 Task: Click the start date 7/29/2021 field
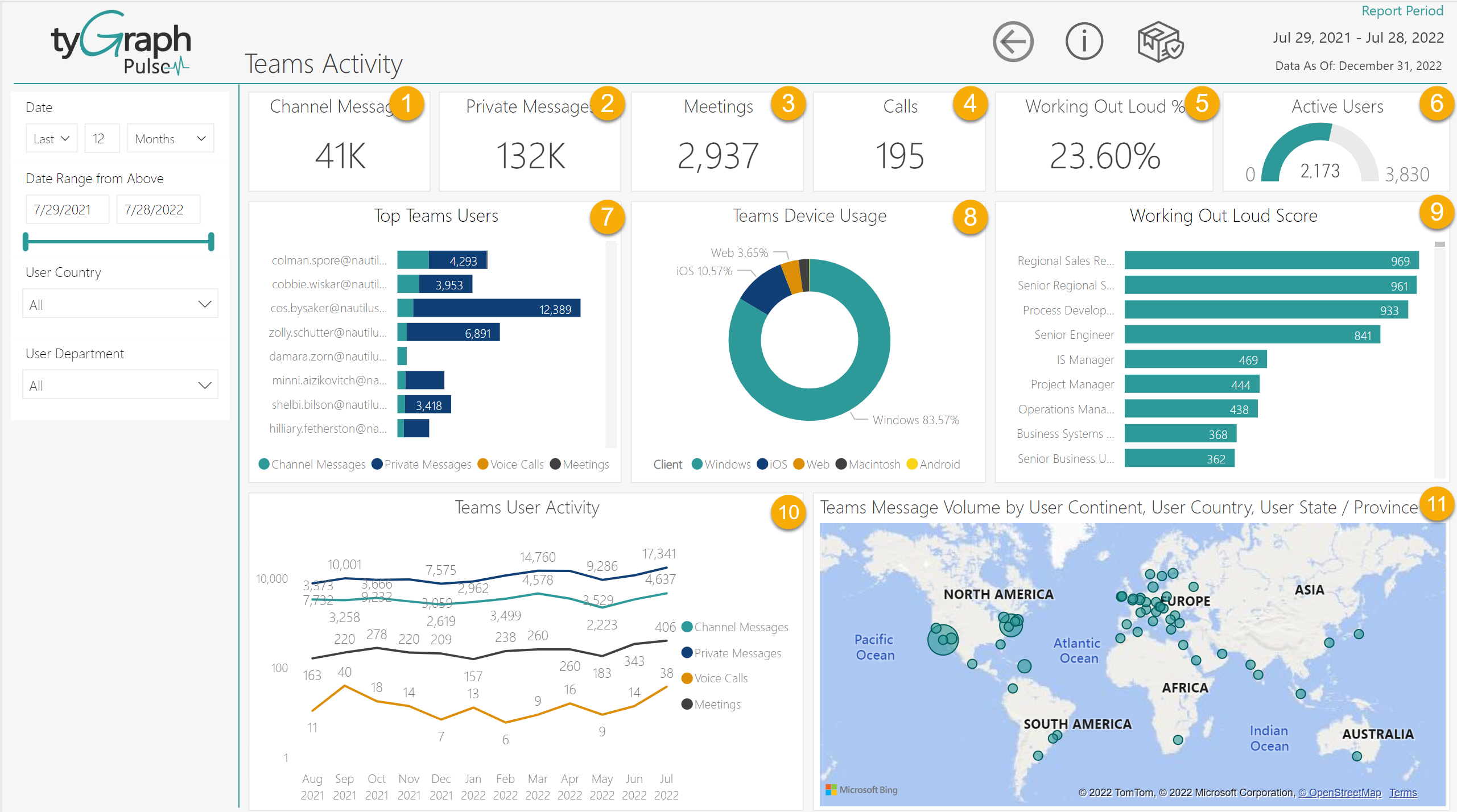click(67, 210)
